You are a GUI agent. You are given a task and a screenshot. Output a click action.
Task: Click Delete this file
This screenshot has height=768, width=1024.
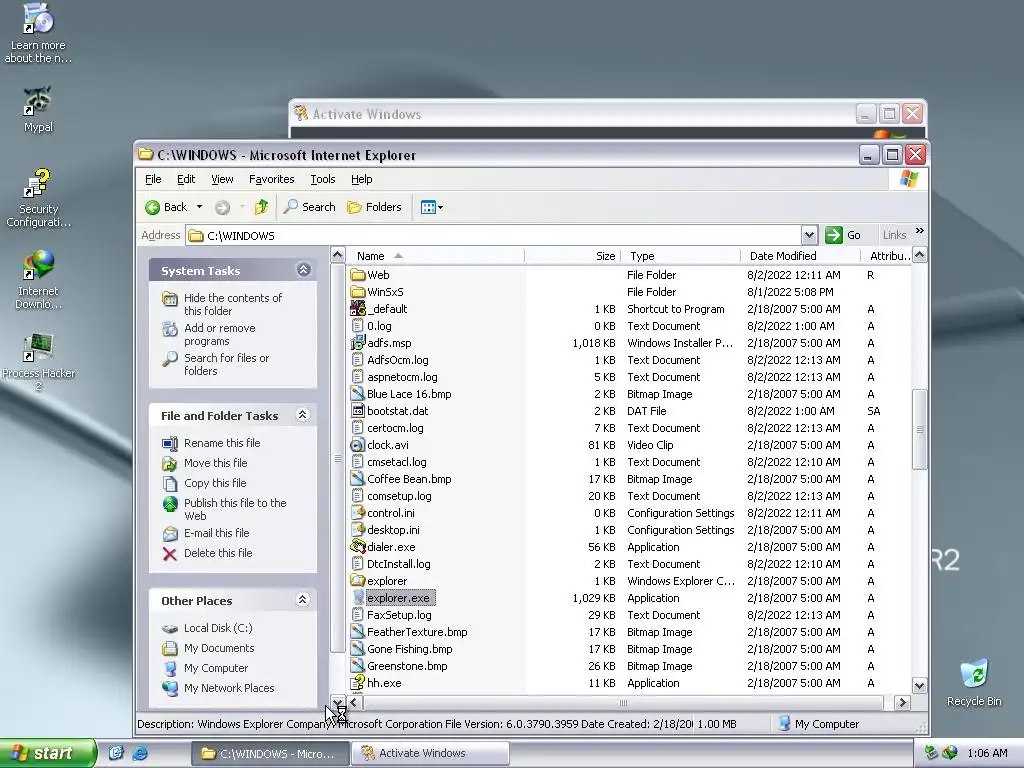coord(217,553)
